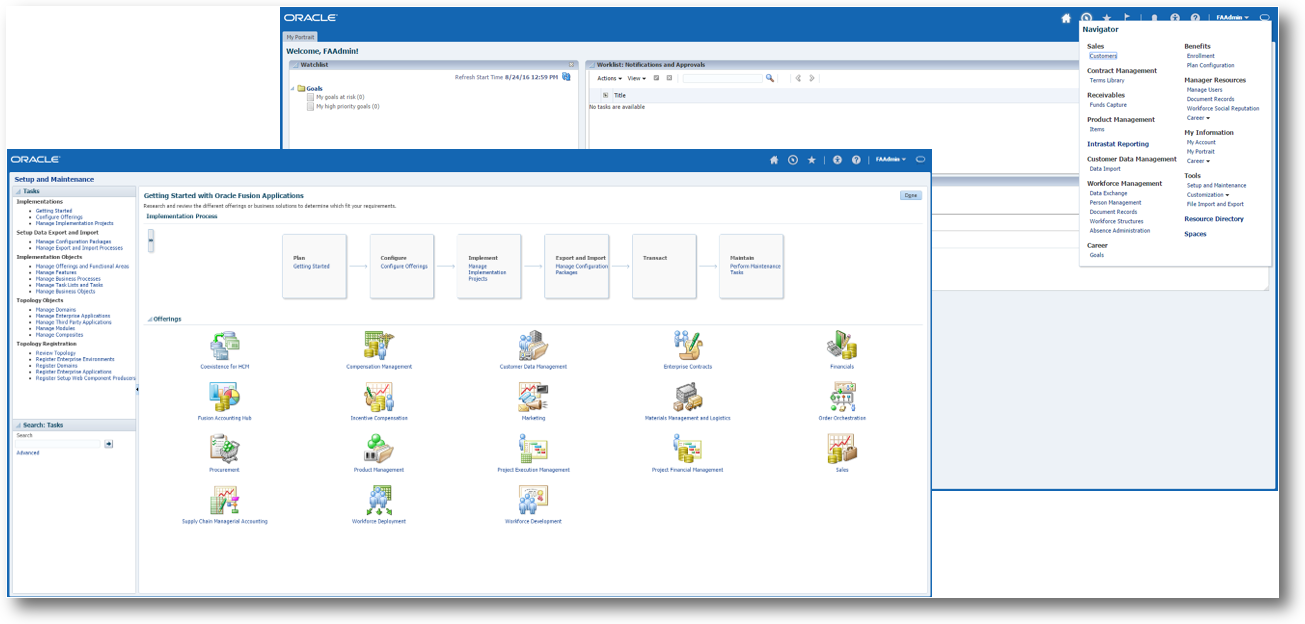
Task: Click the Advanced search link
Action: click(28, 453)
